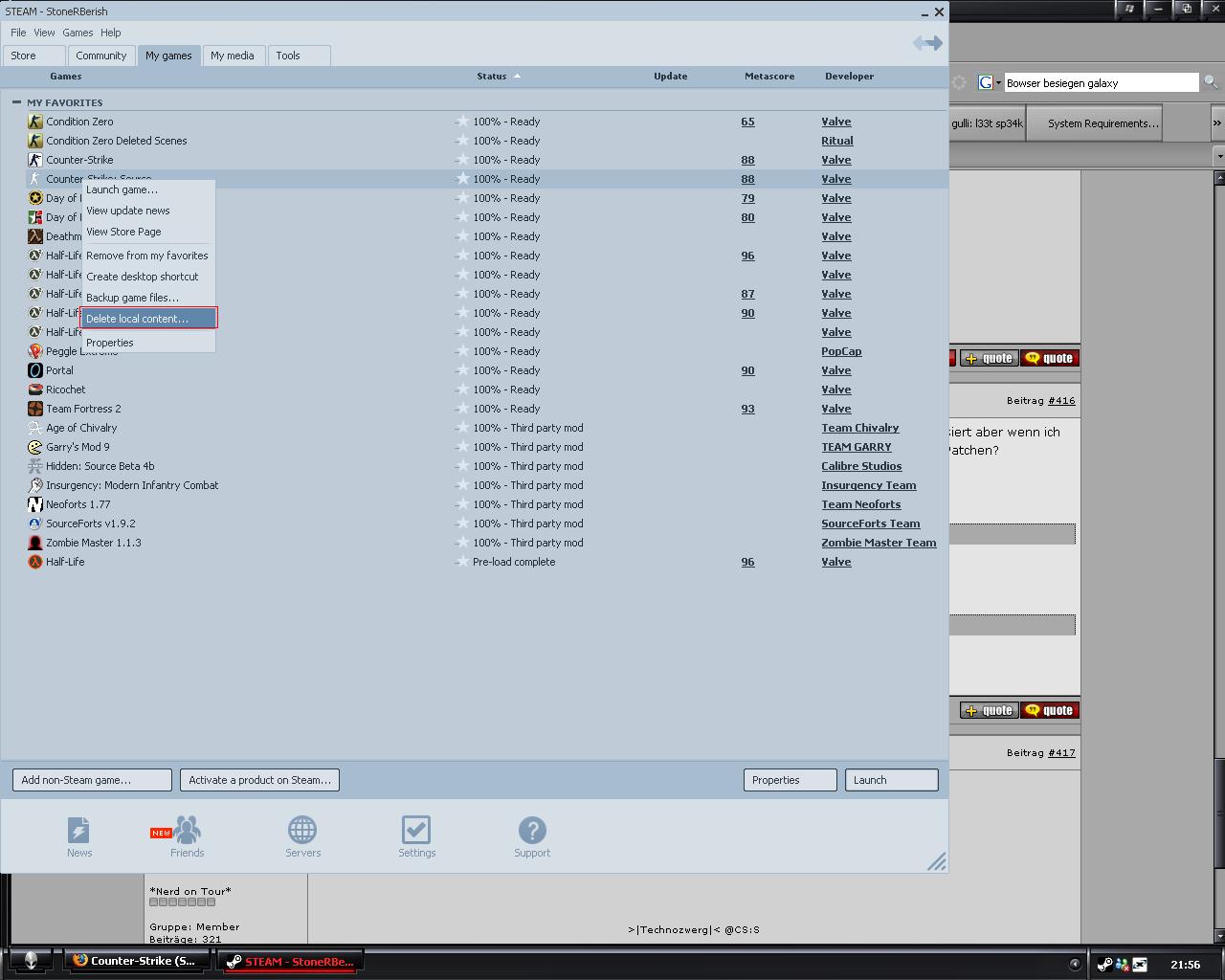Open the Team Chivalry developer link
Image resolution: width=1225 pixels, height=980 pixels.
click(x=859, y=428)
